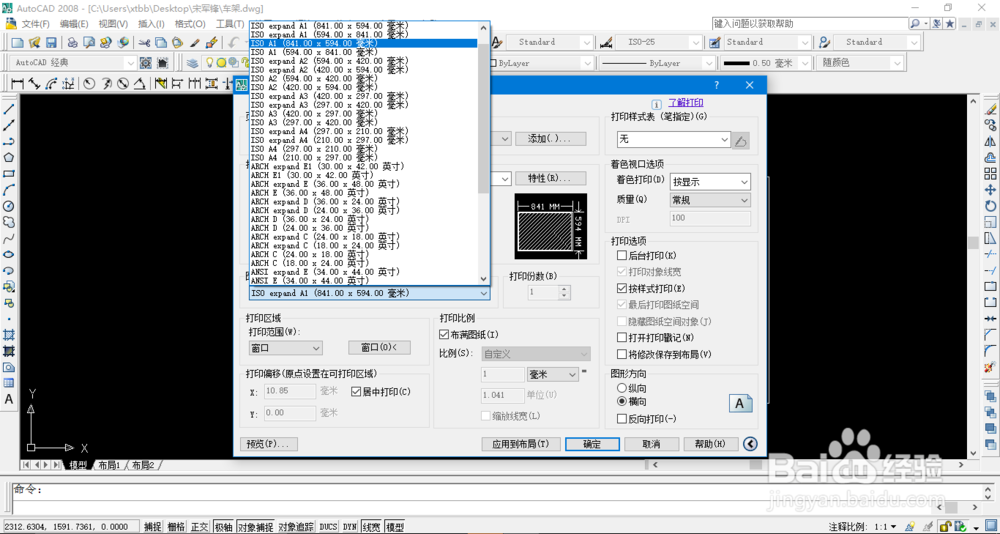
Task: Increase 打印份数 with the spinner arrow
Action: click(563, 289)
